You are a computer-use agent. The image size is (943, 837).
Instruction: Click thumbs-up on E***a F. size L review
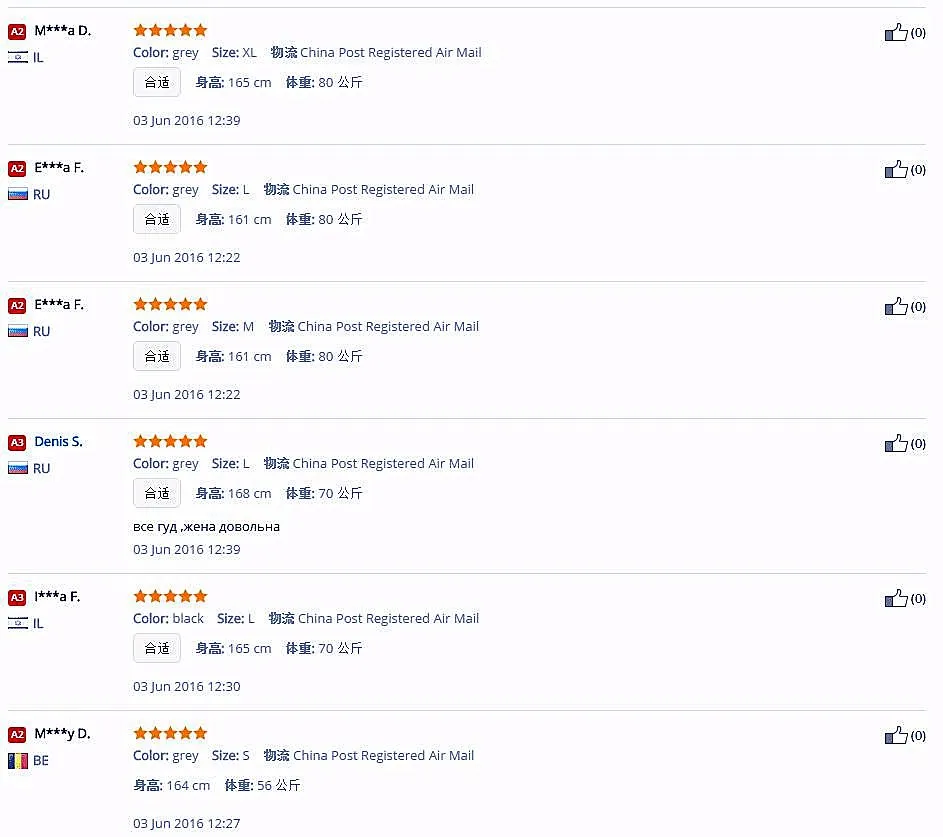[895, 170]
